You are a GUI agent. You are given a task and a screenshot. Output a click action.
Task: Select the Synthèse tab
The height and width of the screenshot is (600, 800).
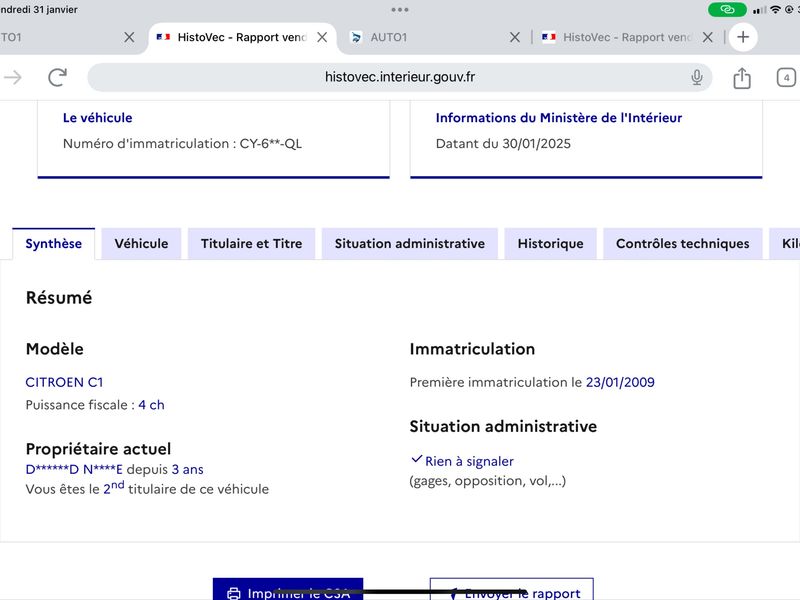[54, 244]
